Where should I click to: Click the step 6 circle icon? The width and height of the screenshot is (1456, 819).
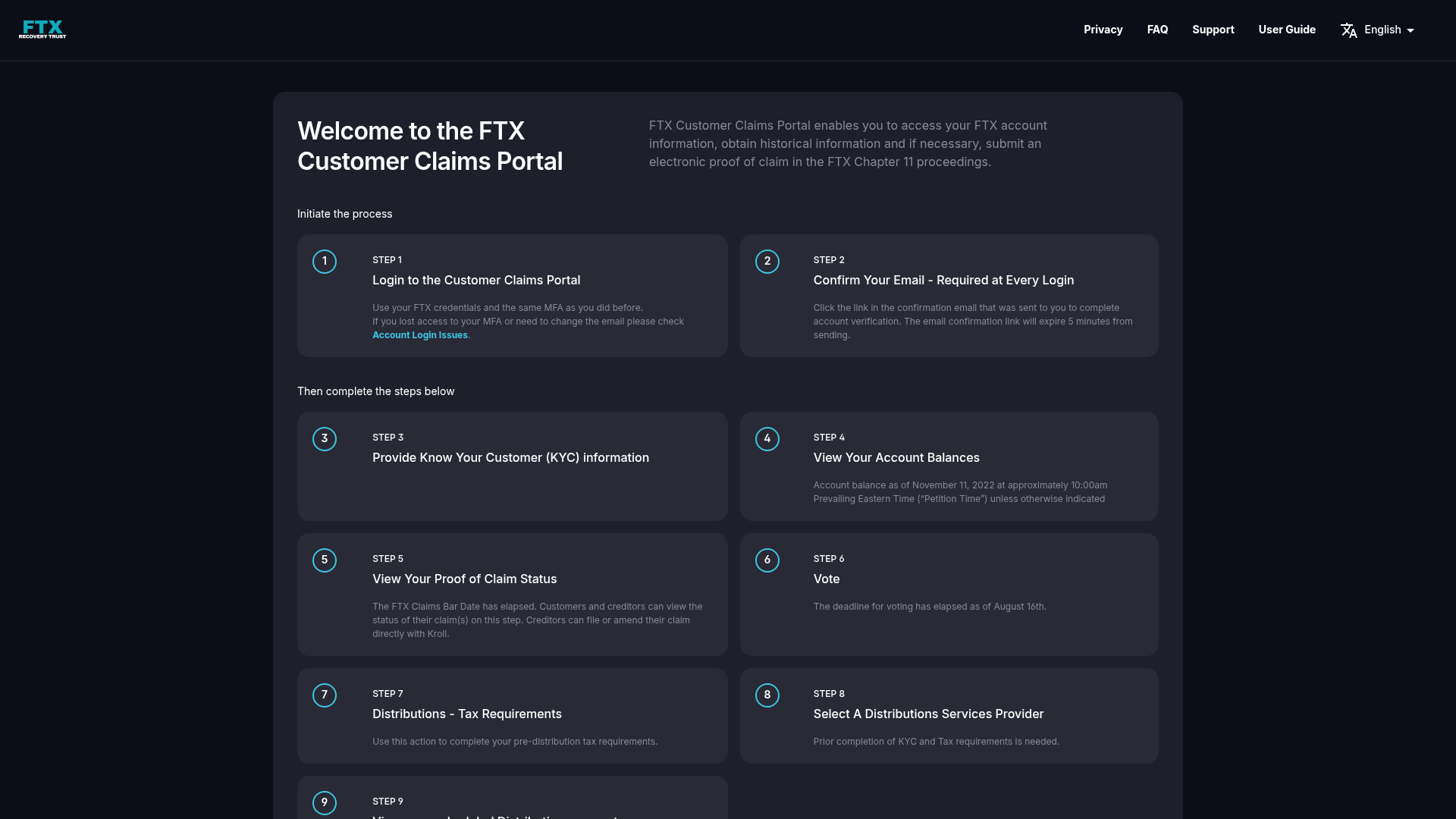[767, 560]
